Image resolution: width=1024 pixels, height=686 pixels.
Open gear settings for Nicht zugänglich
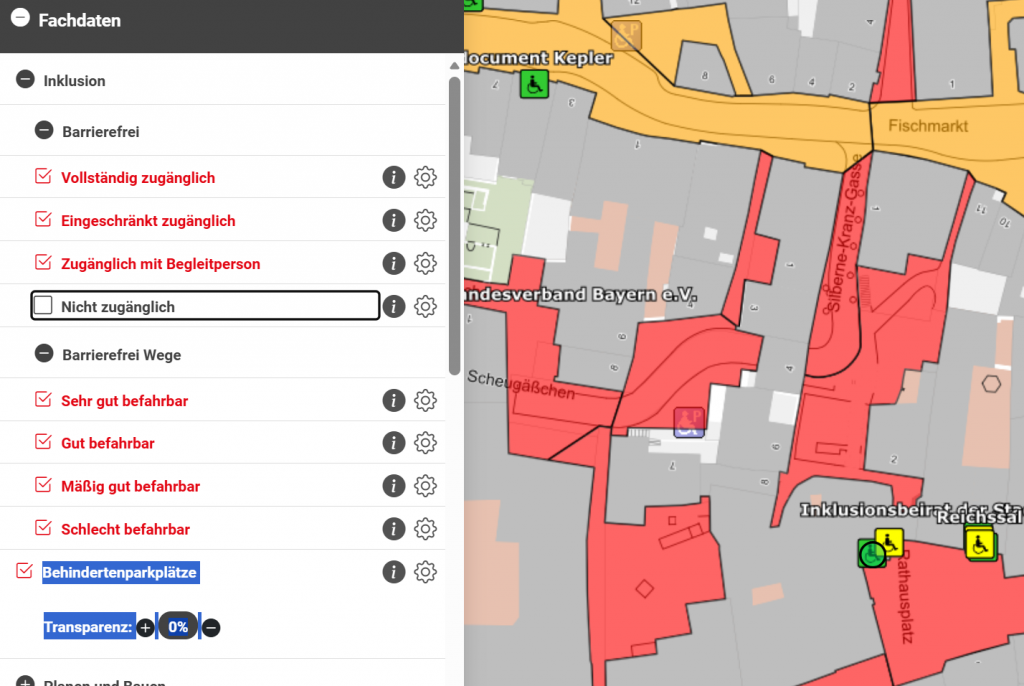pos(425,306)
